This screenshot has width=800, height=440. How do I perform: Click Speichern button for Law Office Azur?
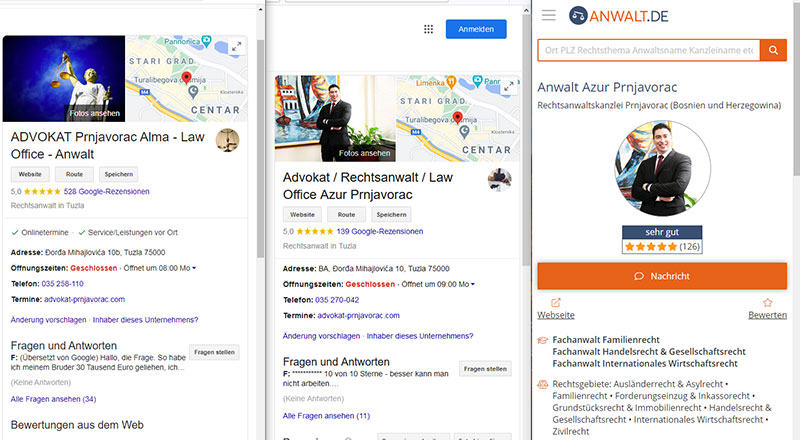[391, 214]
